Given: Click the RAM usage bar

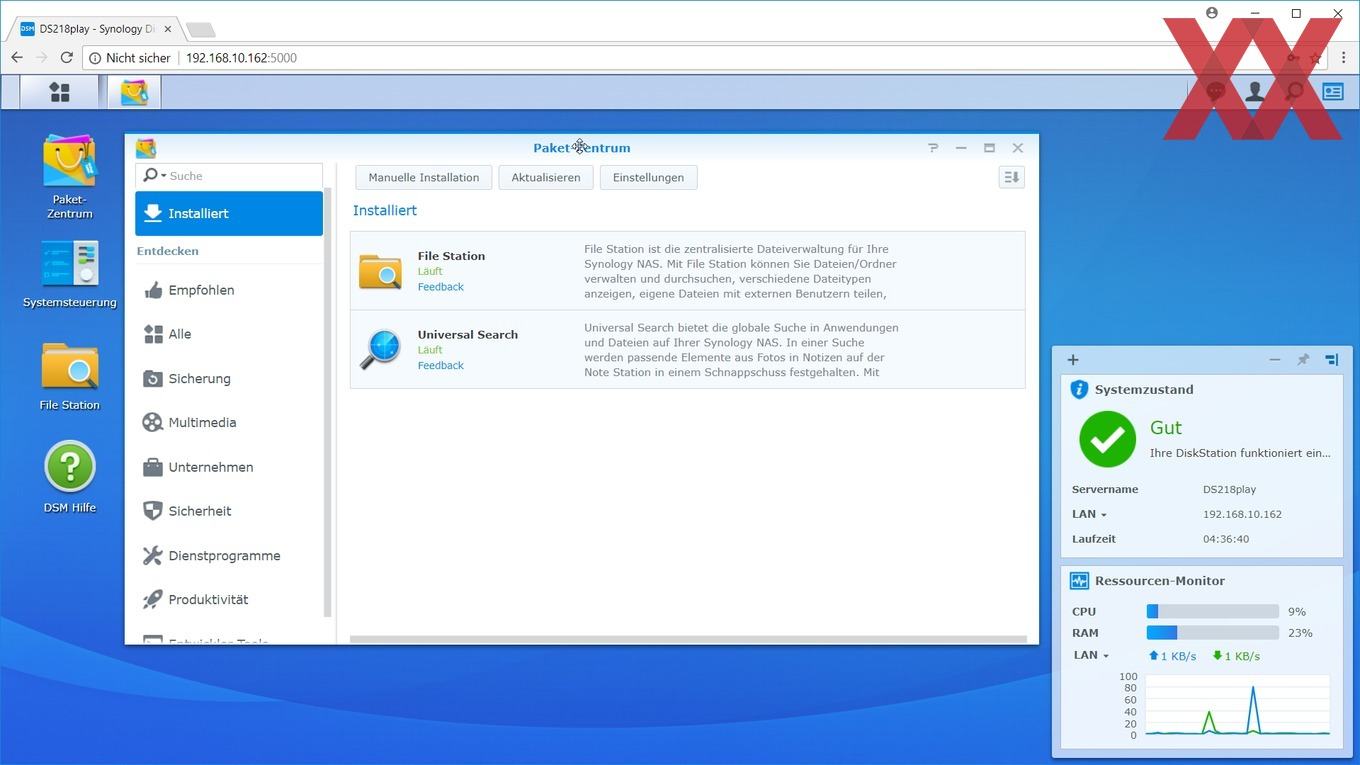Looking at the screenshot, I should [1212, 633].
